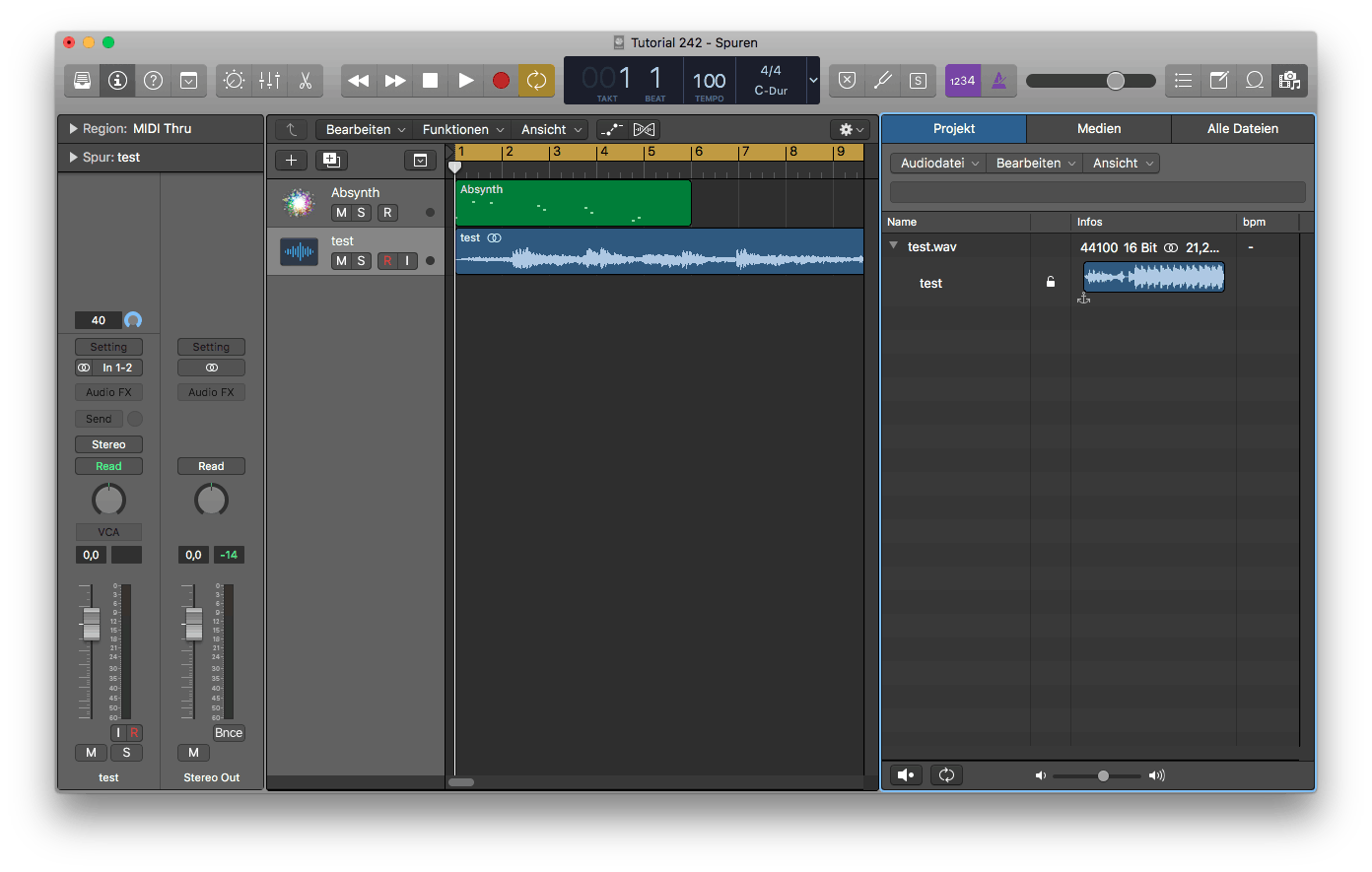
Task: Mute the Absynth track
Action: [341, 213]
